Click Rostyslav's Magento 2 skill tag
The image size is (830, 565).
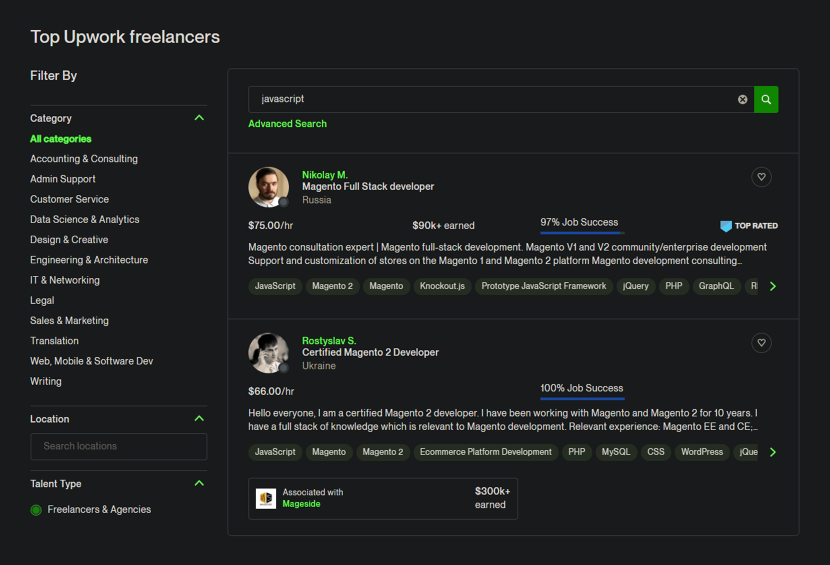tap(383, 452)
